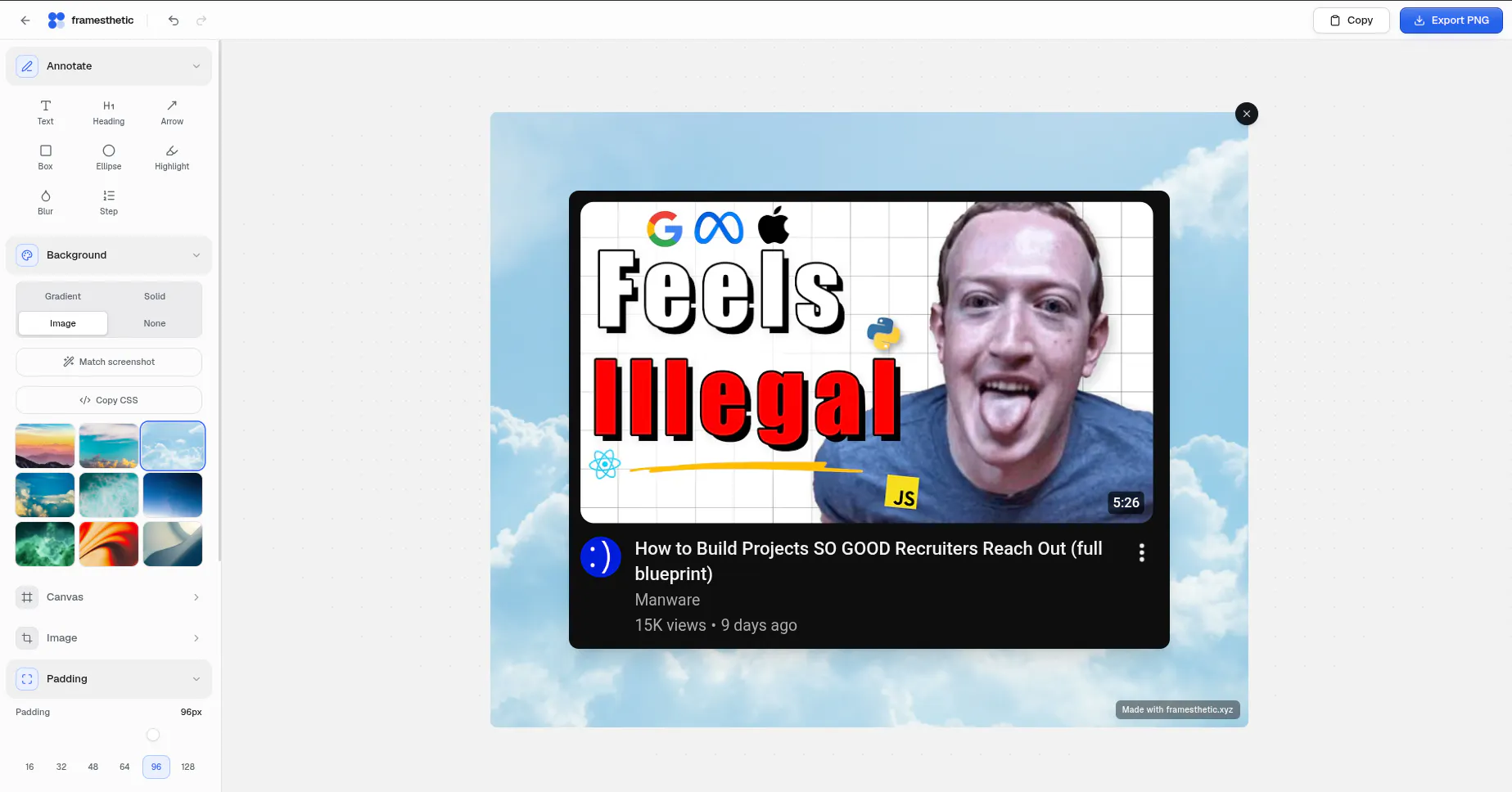Go back with the left arrow icon
Viewport: 1512px width, 792px height.
click(x=25, y=20)
